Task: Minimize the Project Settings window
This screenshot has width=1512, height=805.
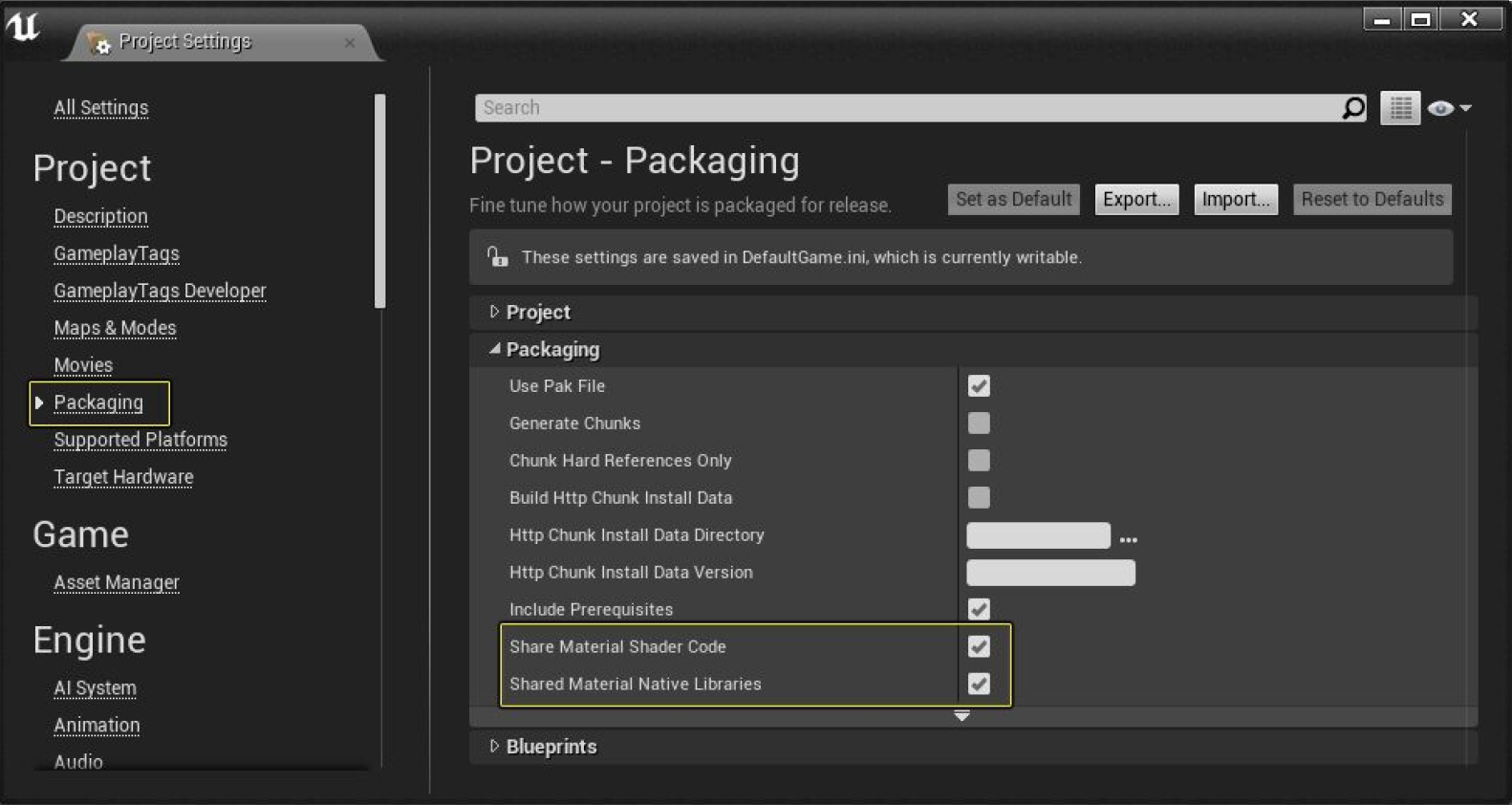Action: [1382, 19]
